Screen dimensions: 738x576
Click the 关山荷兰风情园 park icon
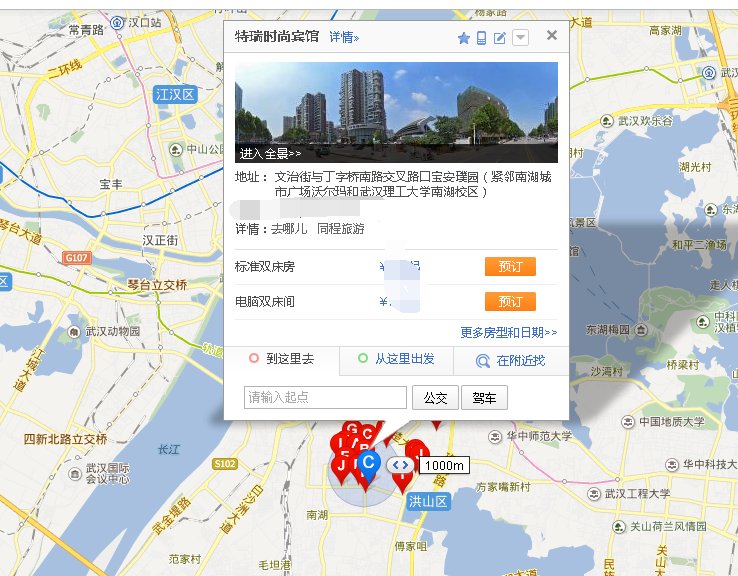click(618, 527)
